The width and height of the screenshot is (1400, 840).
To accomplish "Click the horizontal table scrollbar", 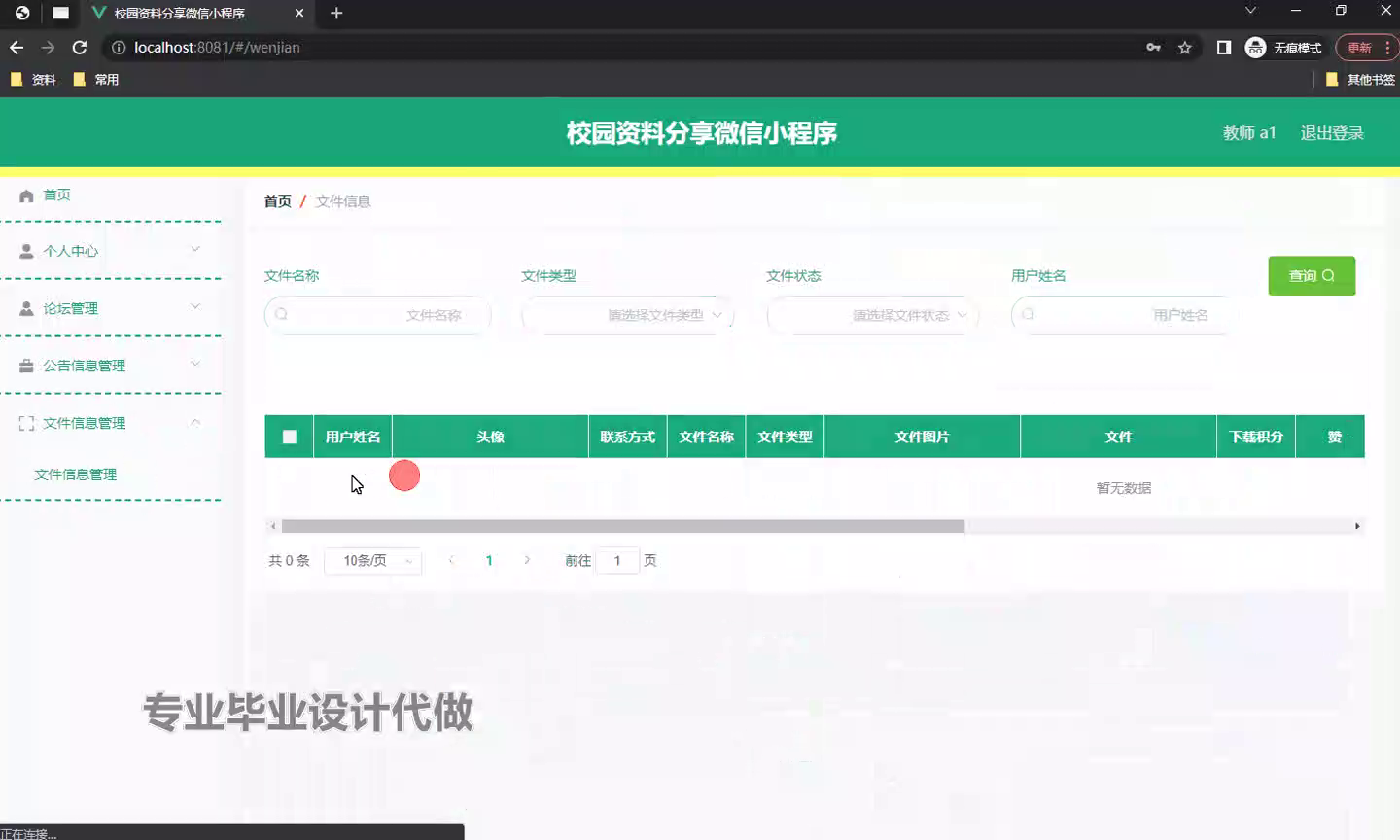I will pyautogui.click(x=622, y=526).
